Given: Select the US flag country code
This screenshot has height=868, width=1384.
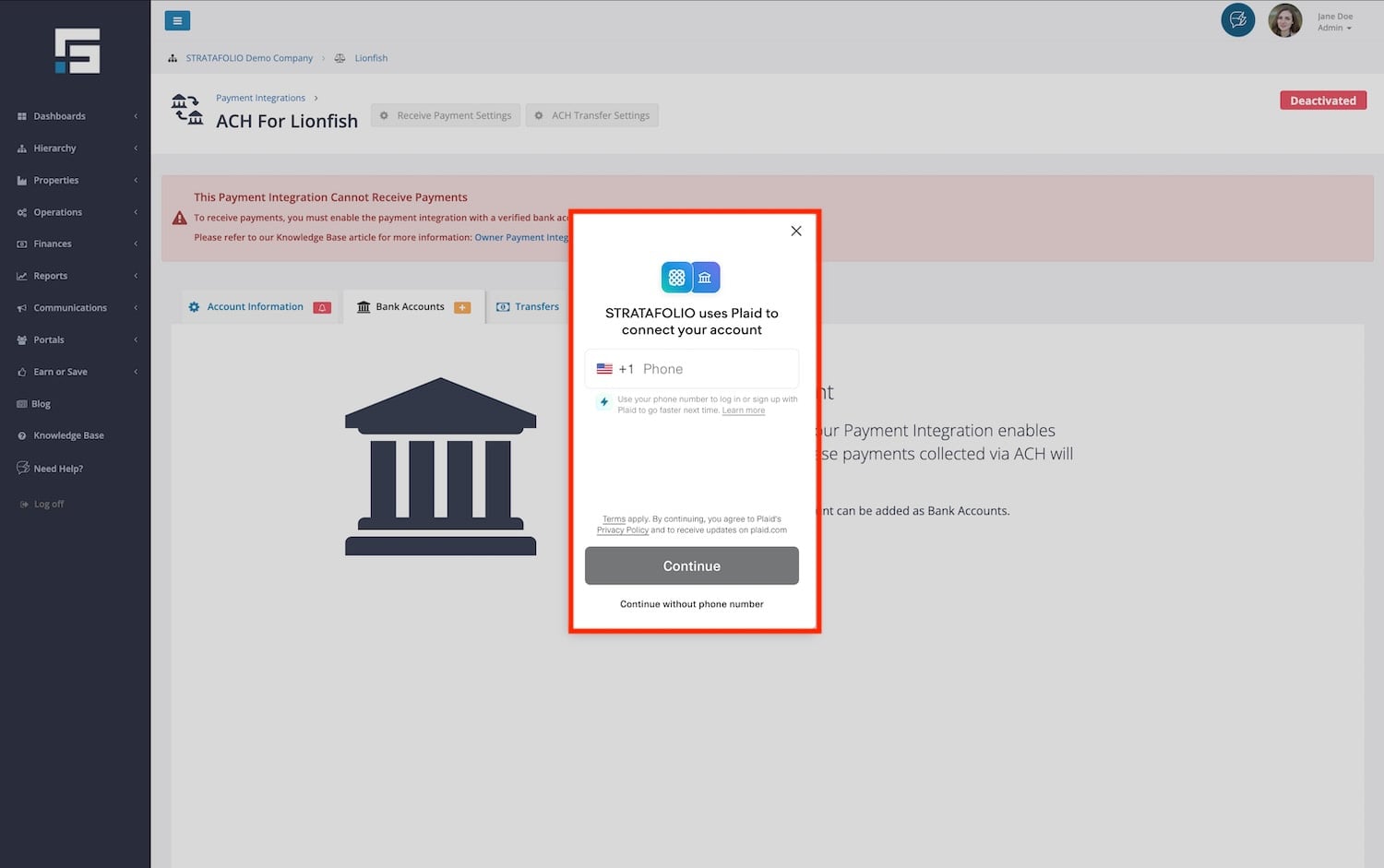Looking at the screenshot, I should coord(604,369).
